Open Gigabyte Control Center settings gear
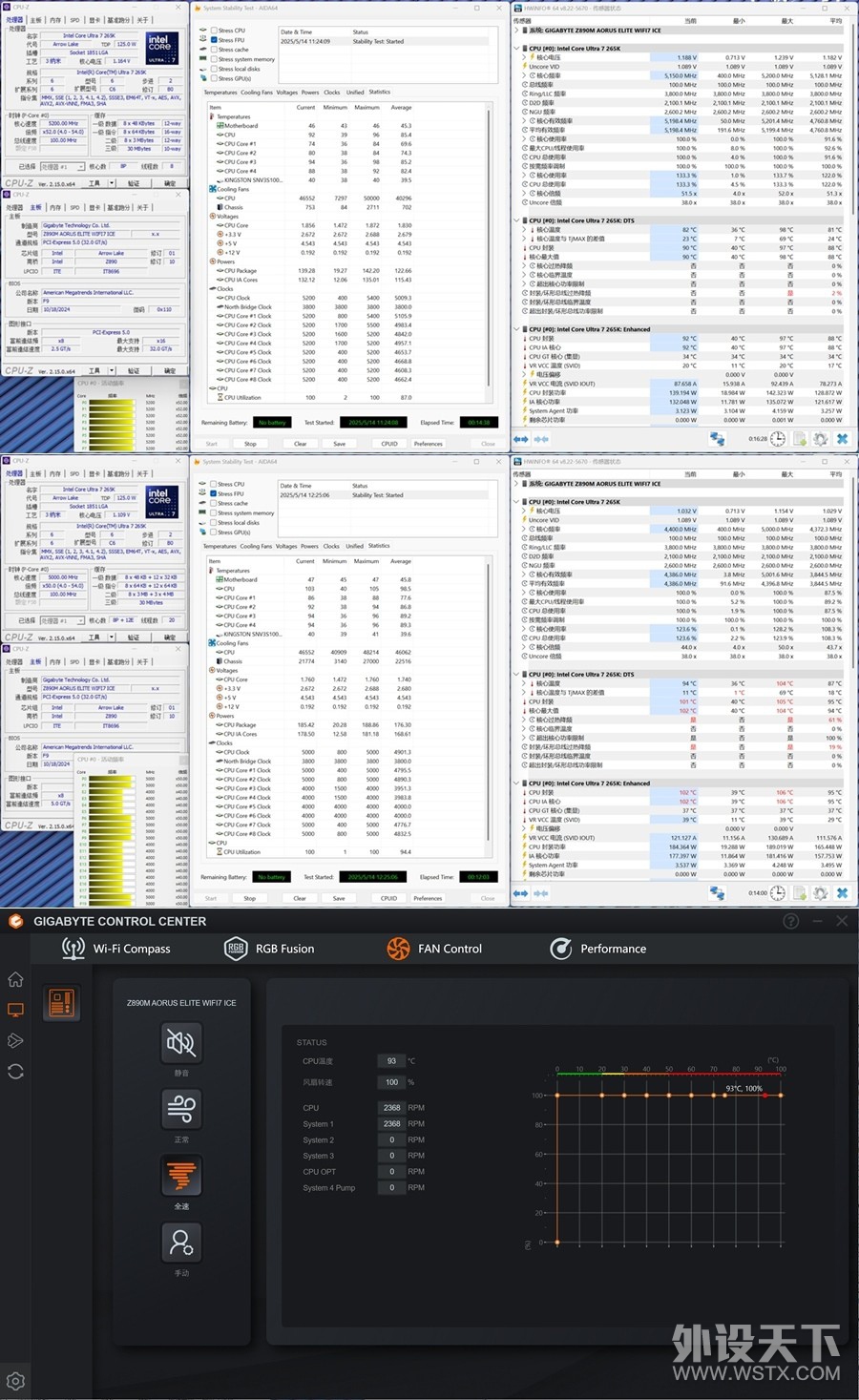Screen dimensions: 859x1400 tap(15, 1381)
